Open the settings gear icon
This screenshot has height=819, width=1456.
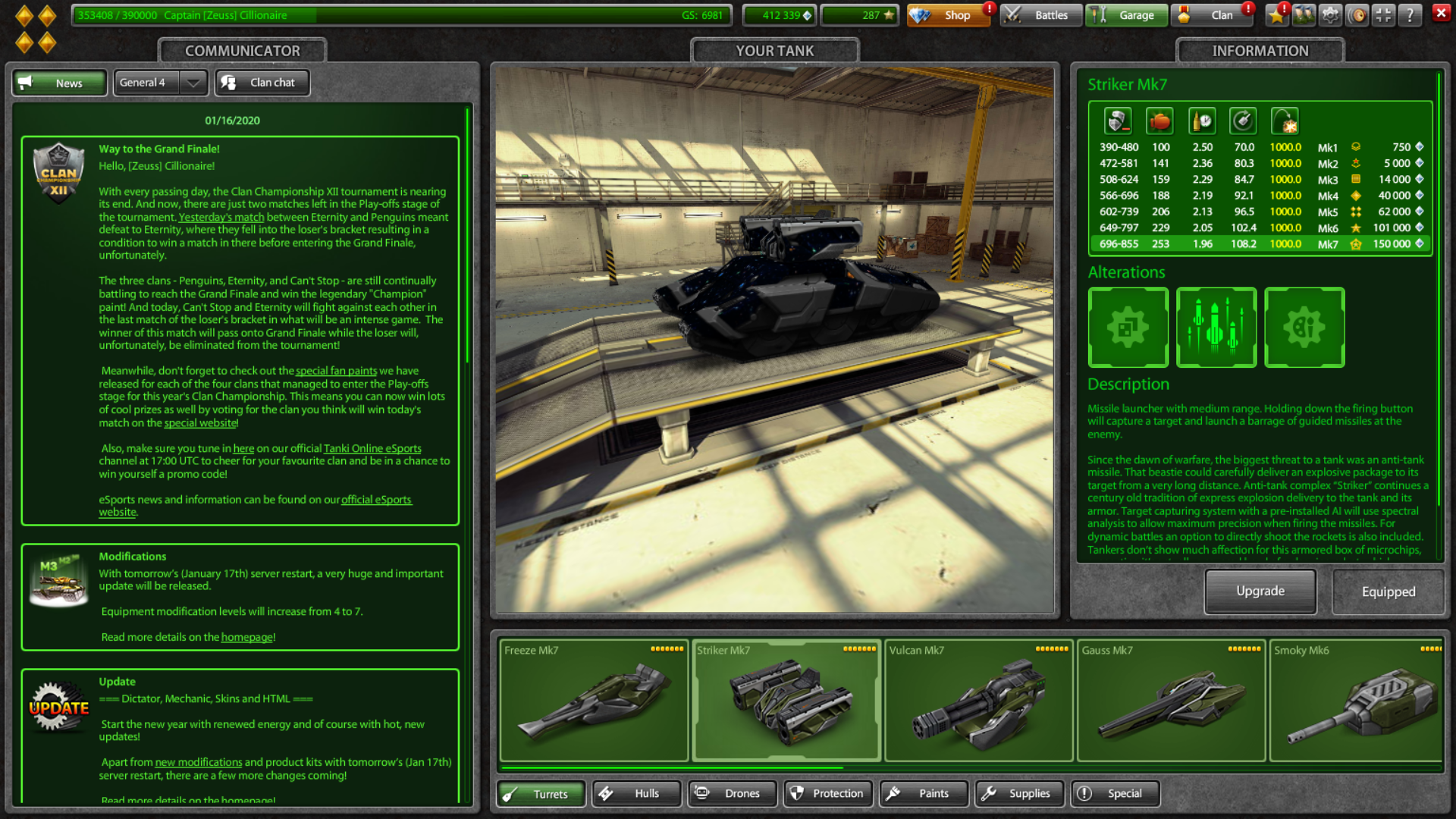(x=1330, y=14)
